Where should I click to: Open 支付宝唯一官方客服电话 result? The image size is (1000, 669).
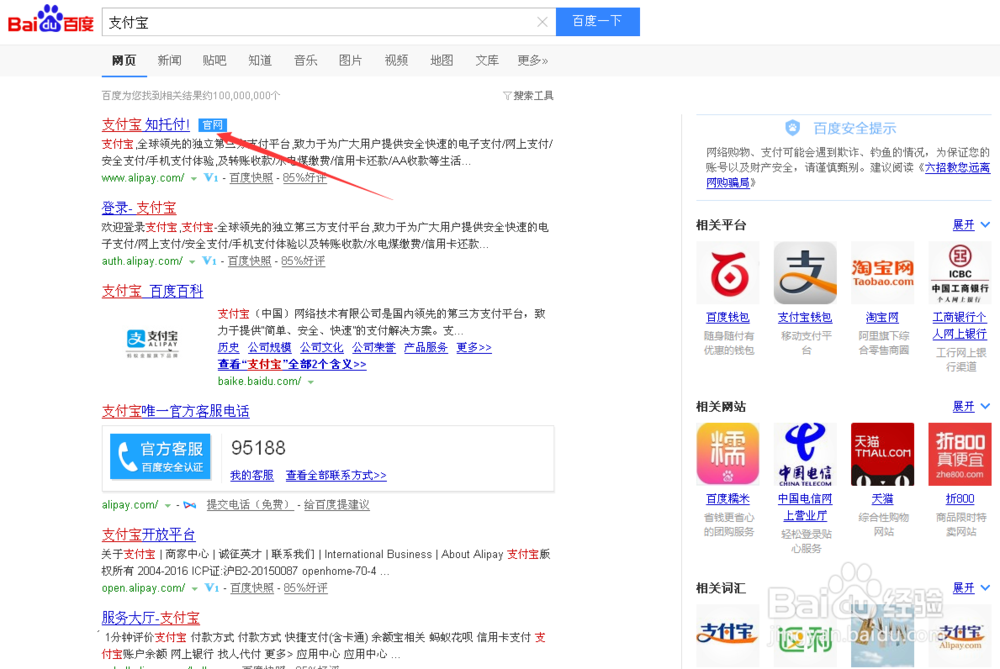175,411
